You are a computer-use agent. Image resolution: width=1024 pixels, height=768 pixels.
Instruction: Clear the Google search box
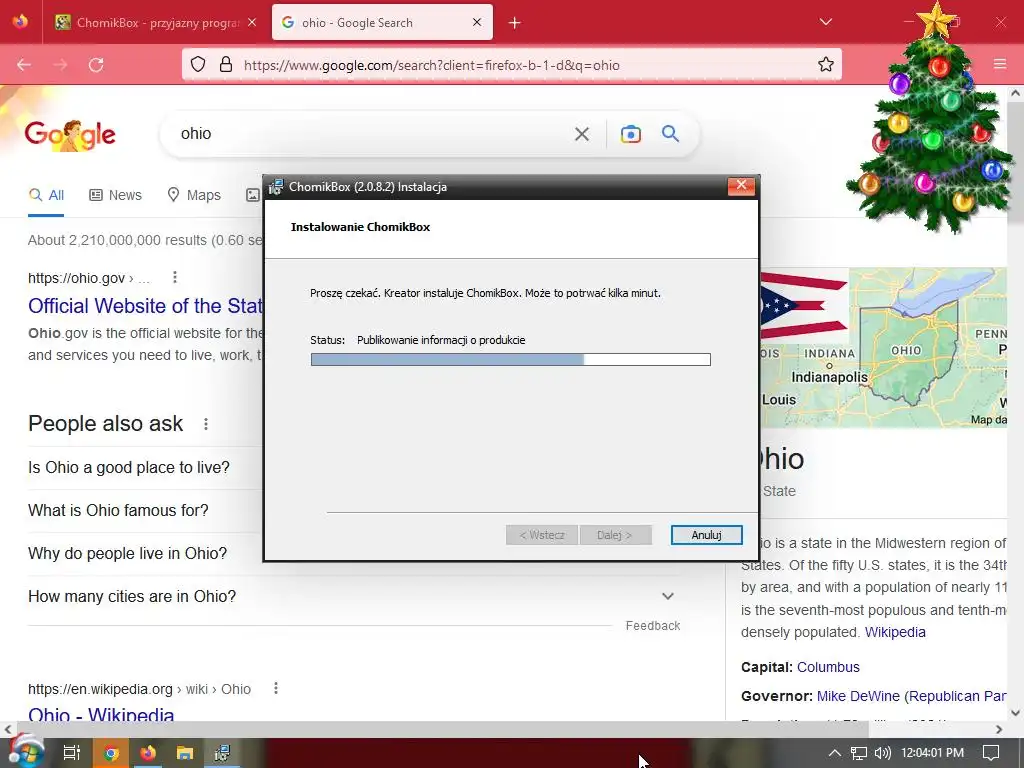(x=581, y=134)
